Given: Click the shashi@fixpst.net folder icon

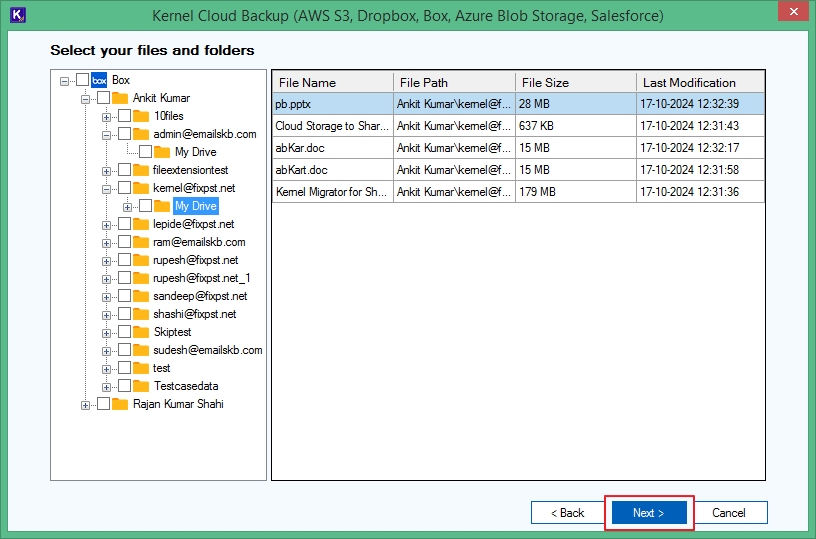Looking at the screenshot, I should [141, 314].
